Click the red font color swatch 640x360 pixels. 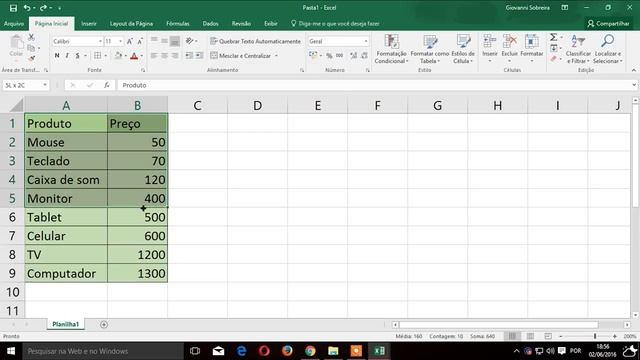coord(134,56)
